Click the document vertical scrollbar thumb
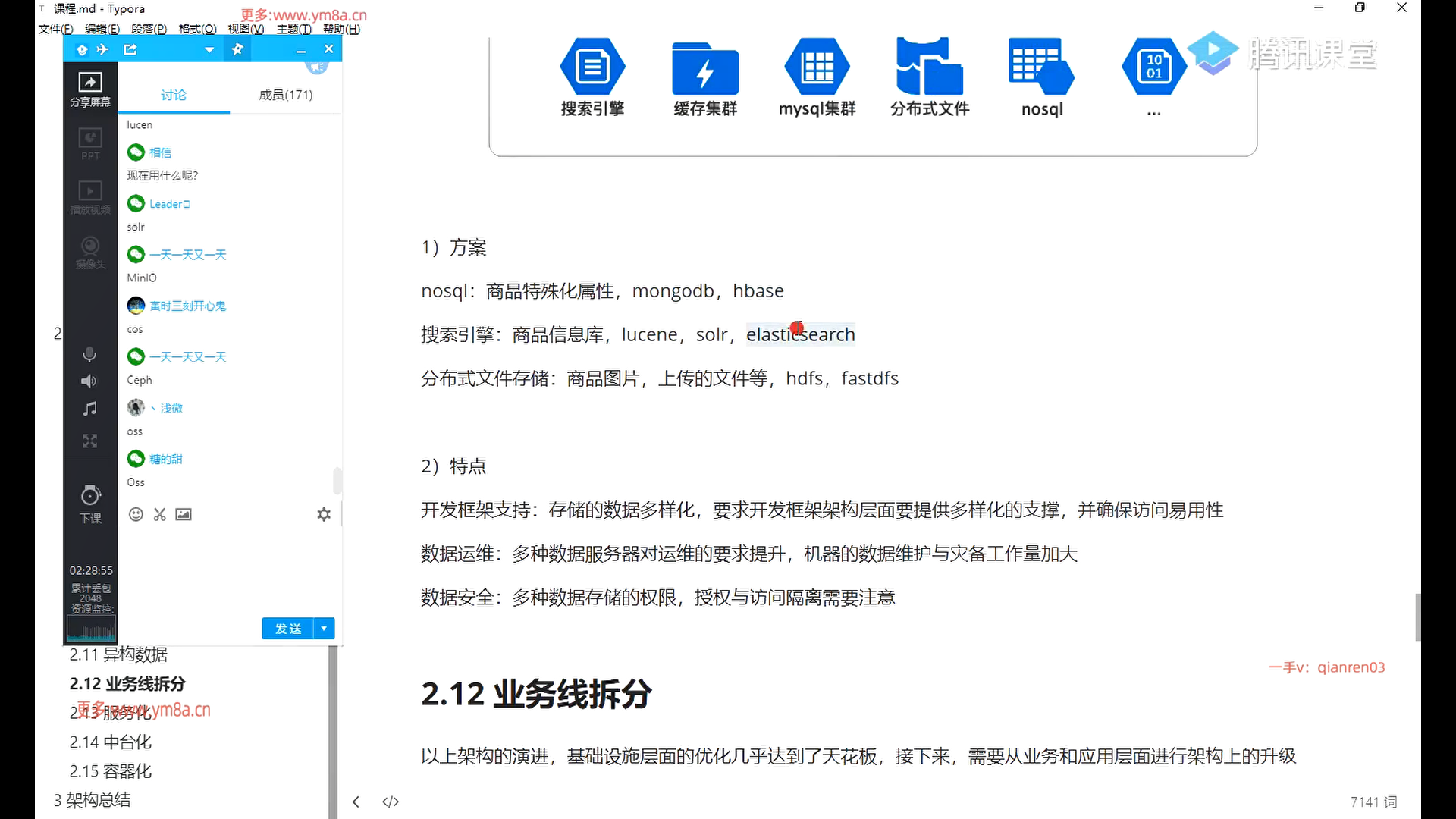The image size is (1456, 819). pos(1417,617)
